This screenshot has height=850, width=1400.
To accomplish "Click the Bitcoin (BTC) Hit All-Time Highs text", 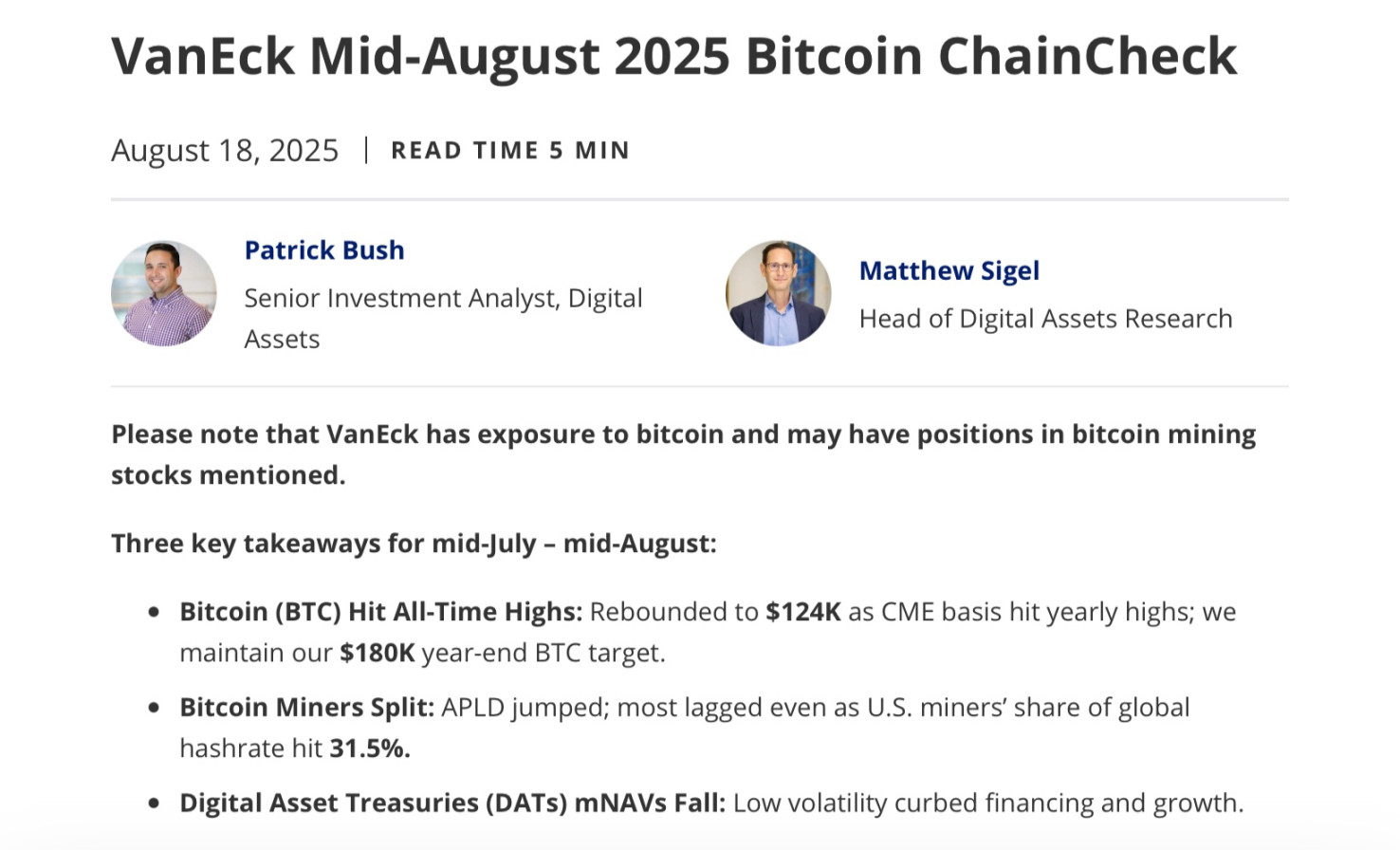I will pos(380,612).
